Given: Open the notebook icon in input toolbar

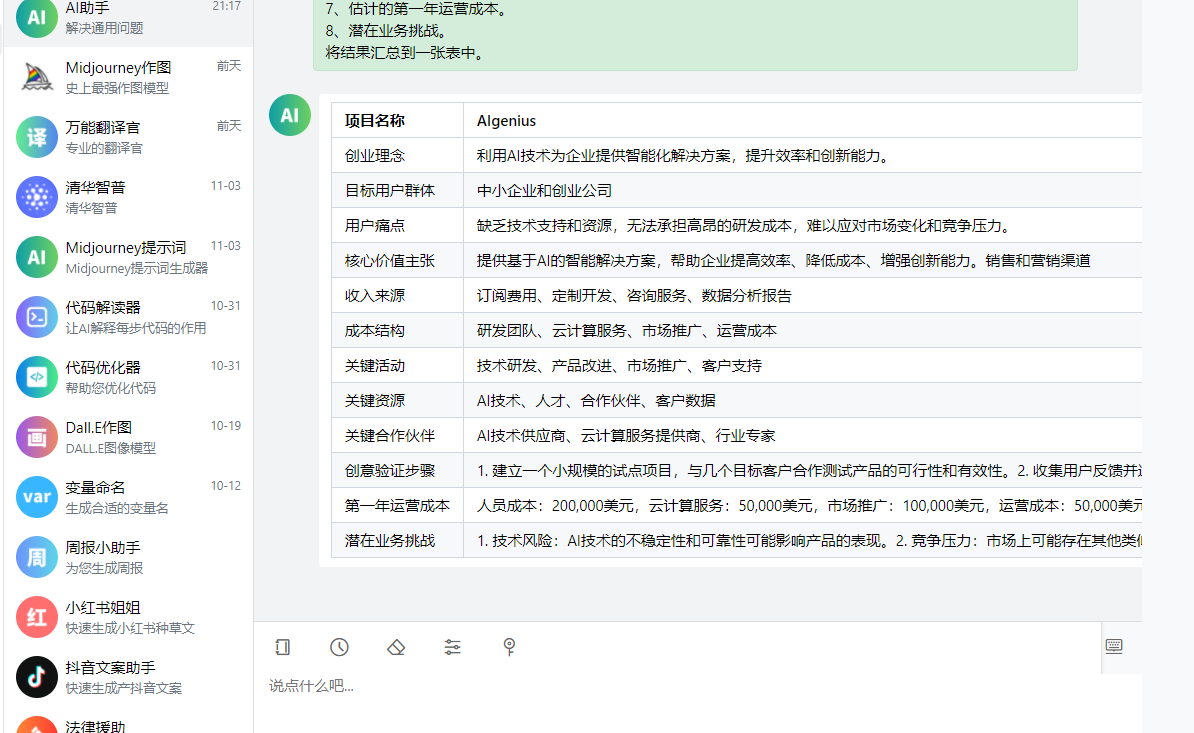Looking at the screenshot, I should click(283, 647).
